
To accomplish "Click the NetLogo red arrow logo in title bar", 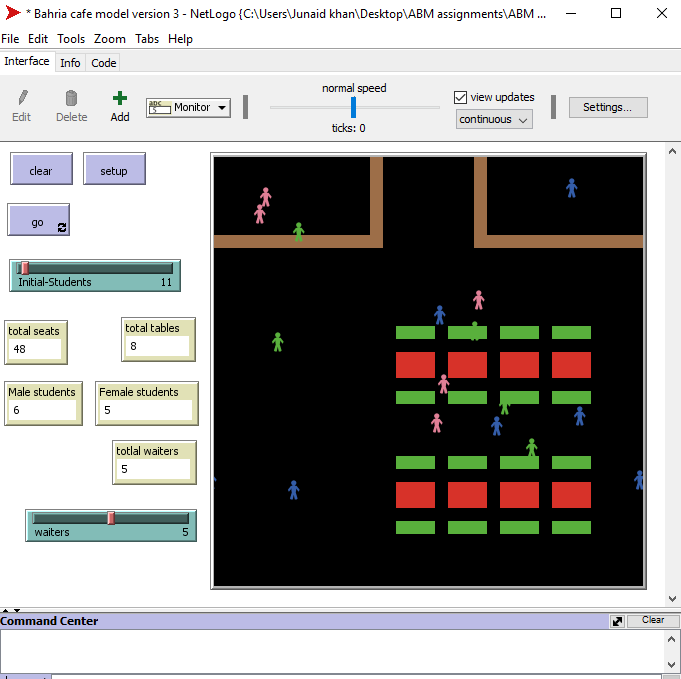I will click(x=12, y=13).
